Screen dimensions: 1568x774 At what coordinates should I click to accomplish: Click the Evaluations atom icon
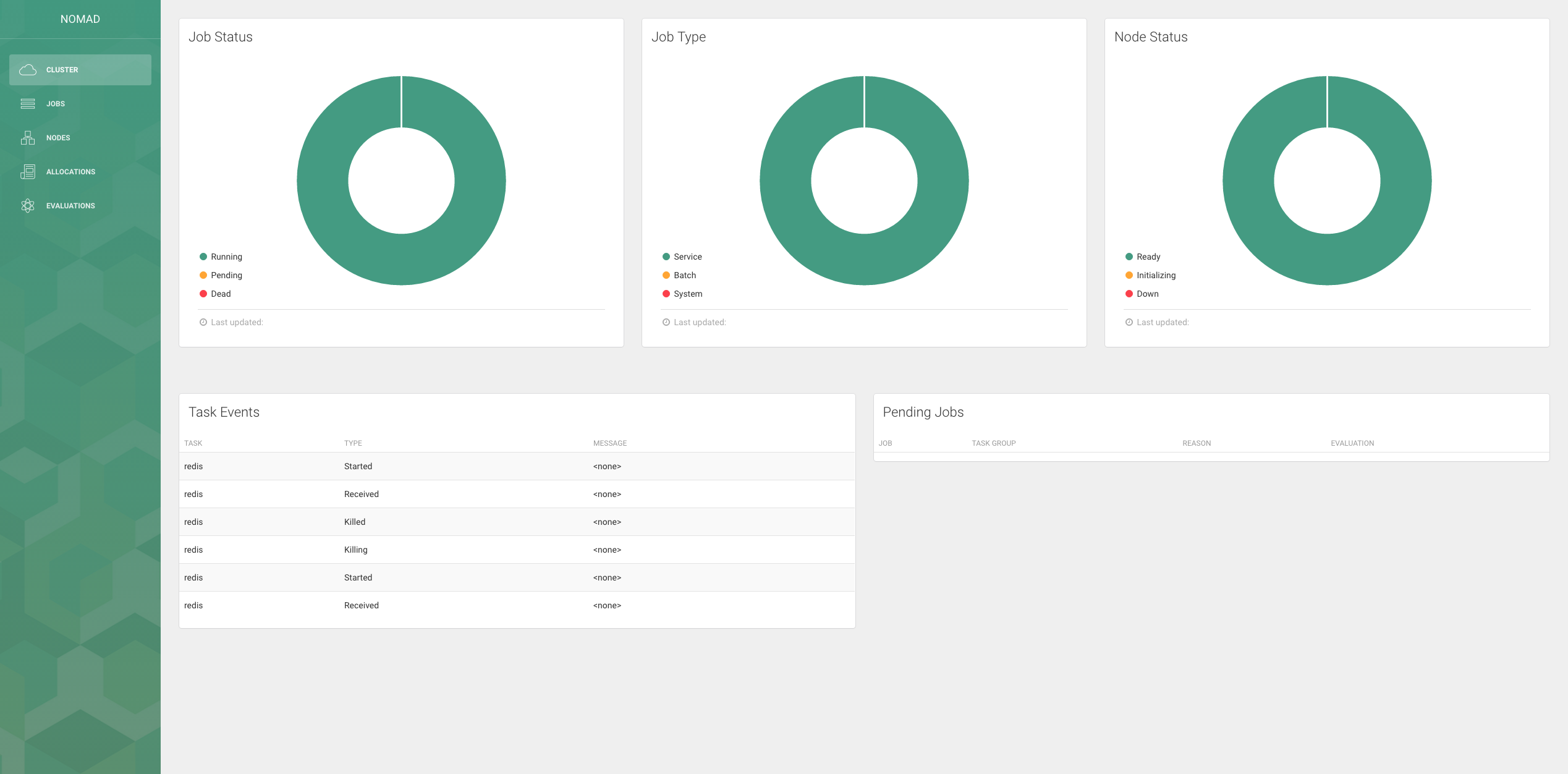(28, 206)
